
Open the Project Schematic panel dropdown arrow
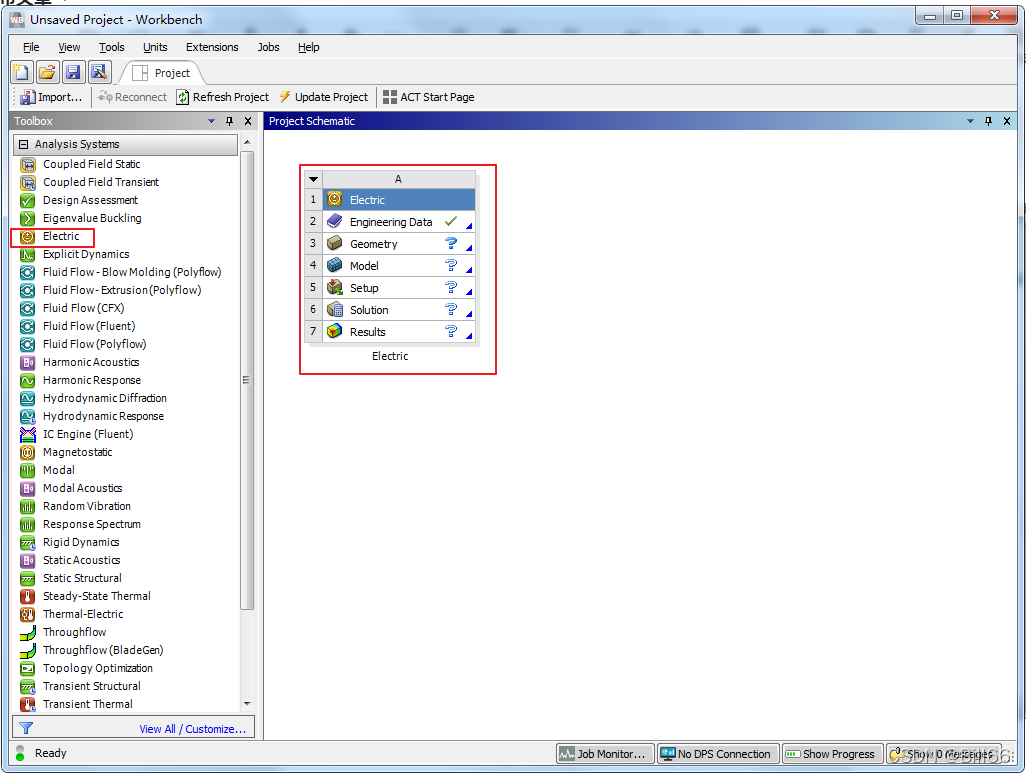click(x=970, y=121)
